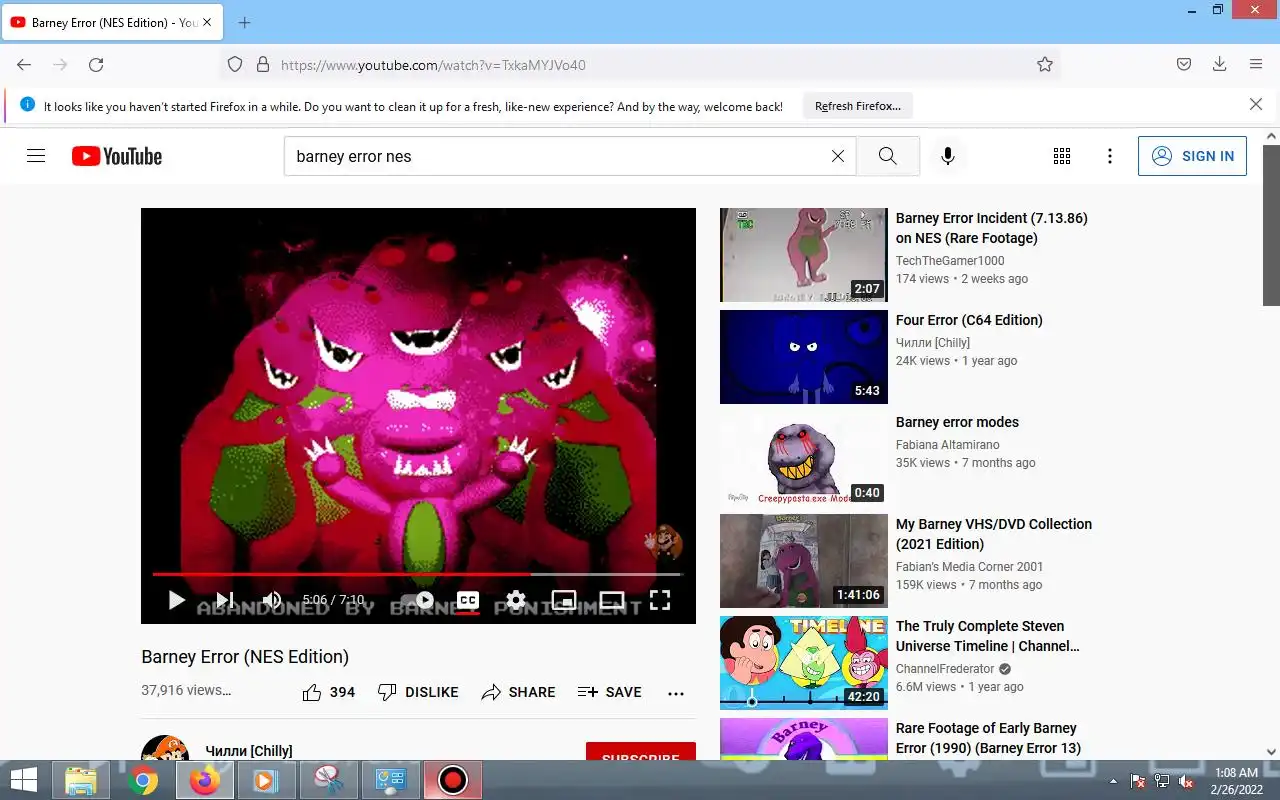Open video player settings gear

(516, 600)
